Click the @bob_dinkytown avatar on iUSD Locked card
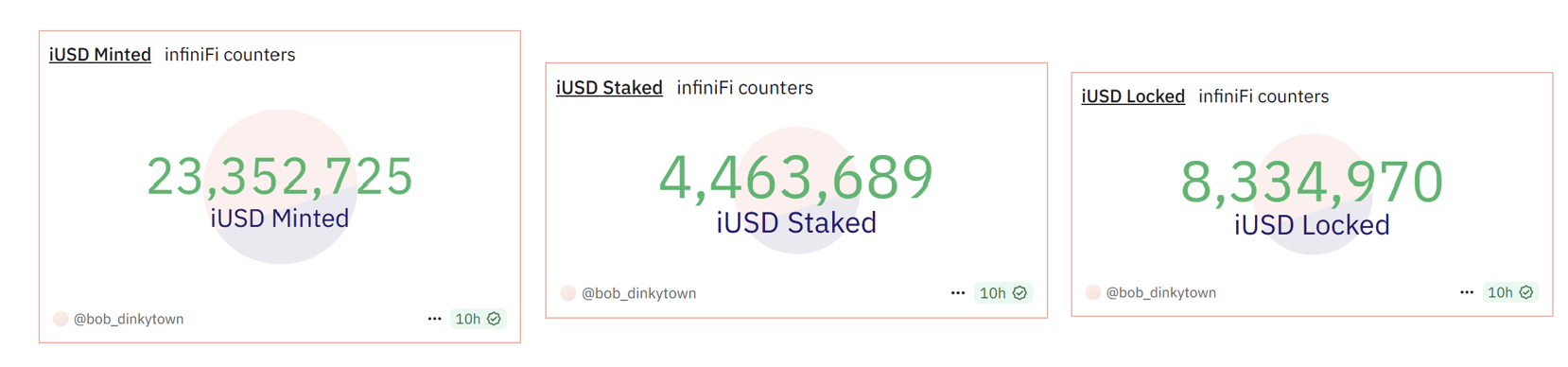 [1093, 292]
